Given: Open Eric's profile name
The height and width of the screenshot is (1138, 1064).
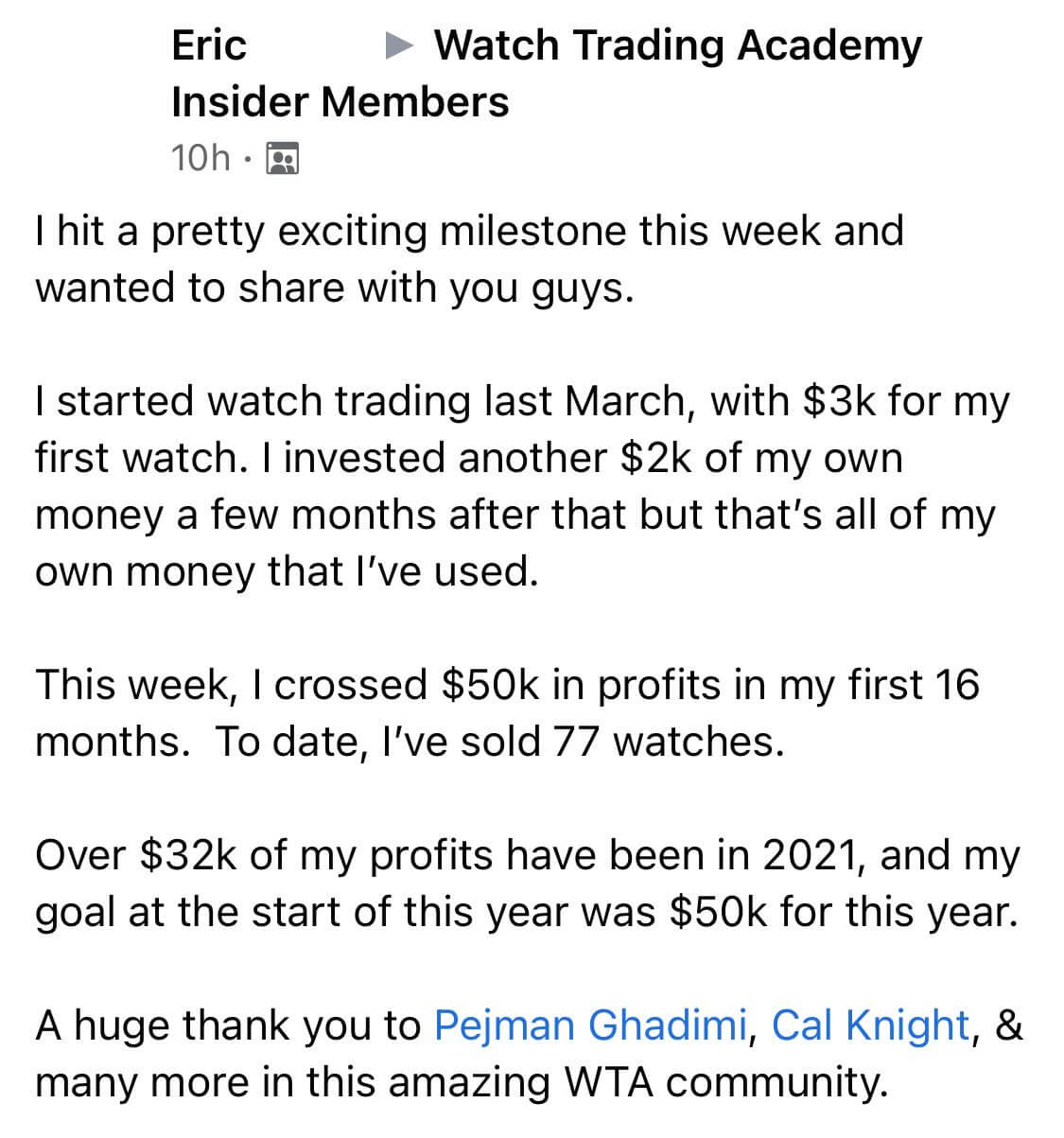Looking at the screenshot, I should click(209, 44).
